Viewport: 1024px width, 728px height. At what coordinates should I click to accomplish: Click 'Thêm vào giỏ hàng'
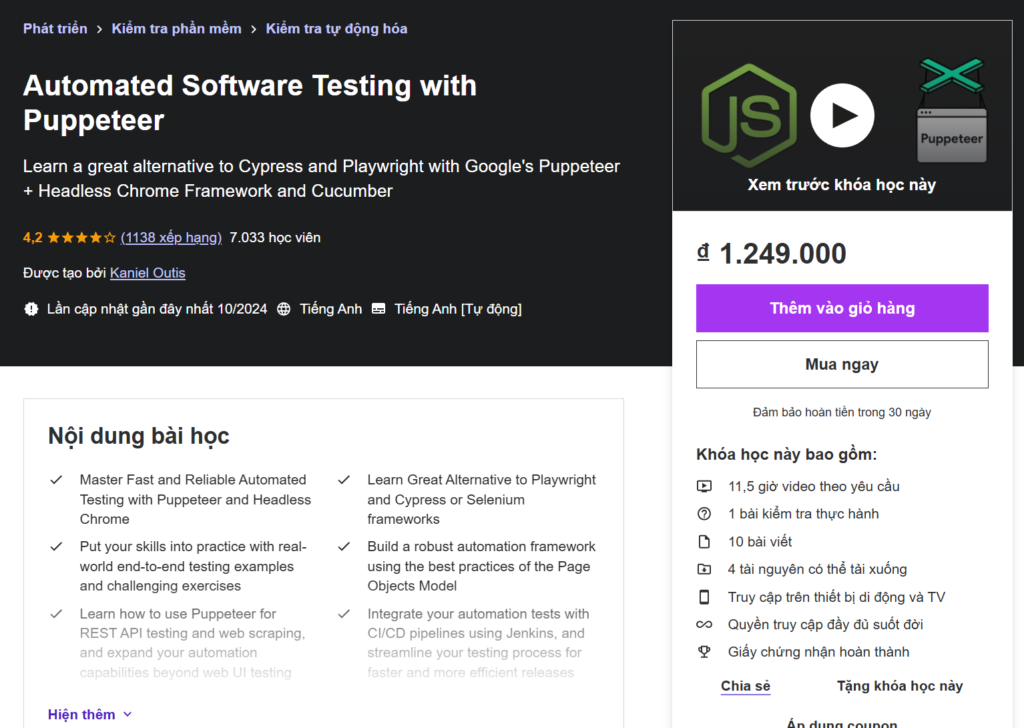pos(841,308)
